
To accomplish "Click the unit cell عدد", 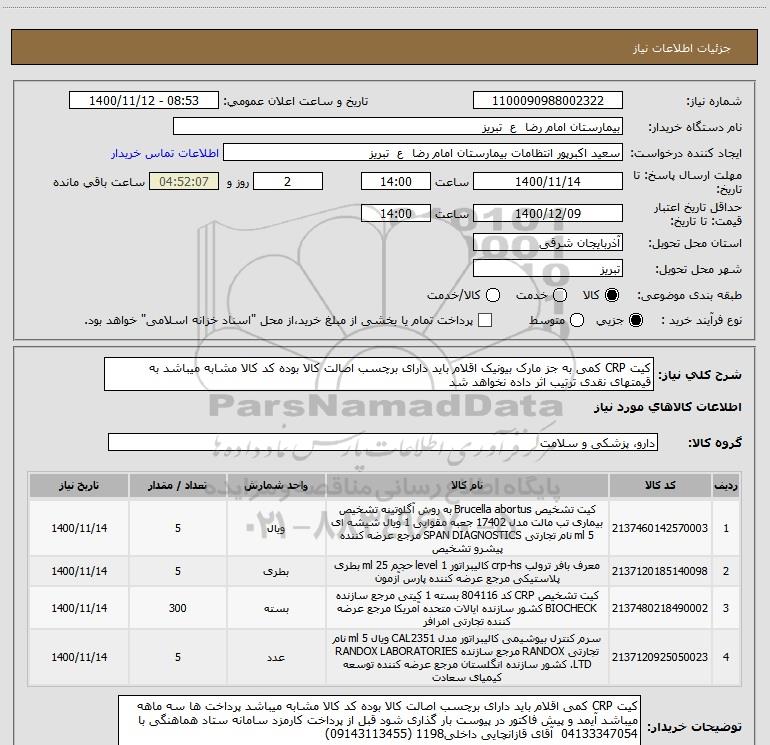I will click(276, 658).
